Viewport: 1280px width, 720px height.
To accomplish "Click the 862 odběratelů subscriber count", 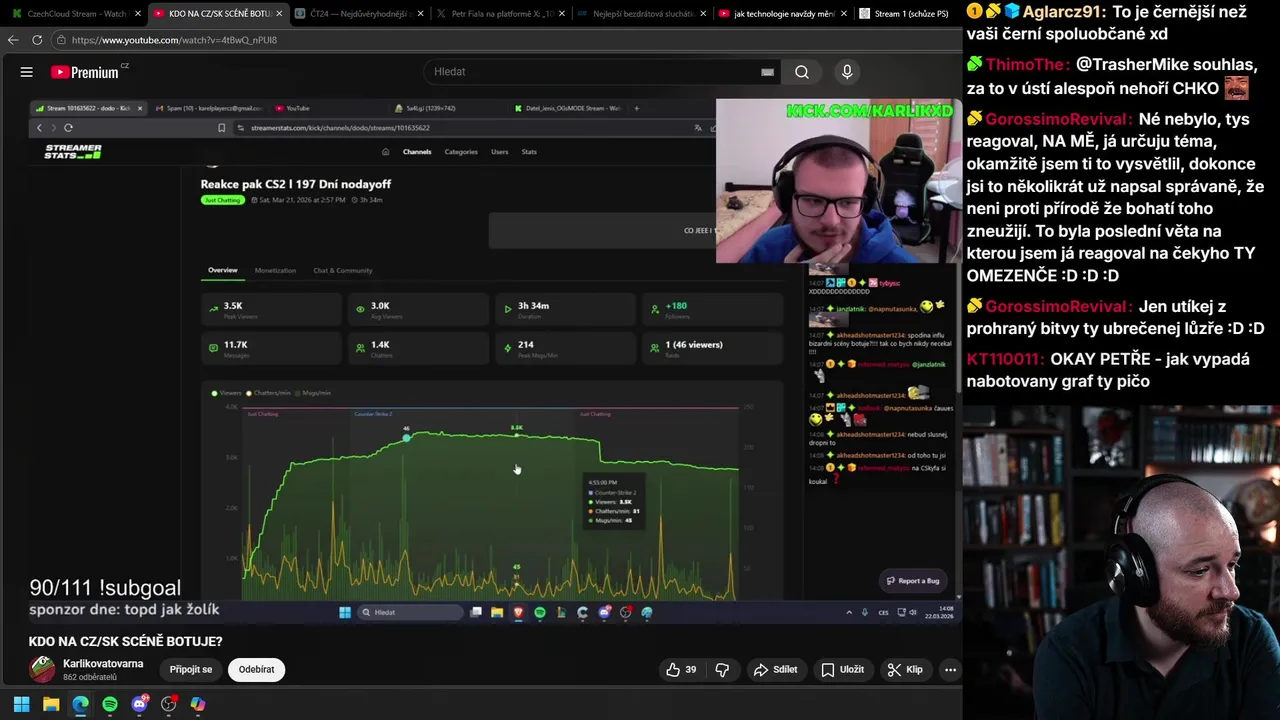I will tap(90, 678).
